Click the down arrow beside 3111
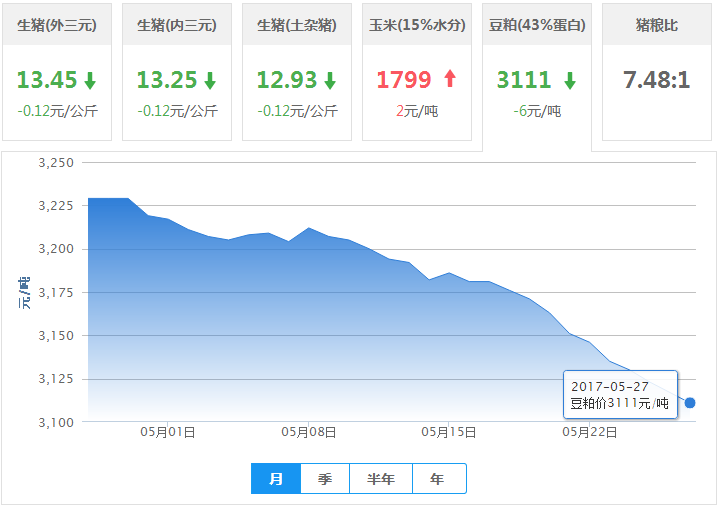 (570, 80)
